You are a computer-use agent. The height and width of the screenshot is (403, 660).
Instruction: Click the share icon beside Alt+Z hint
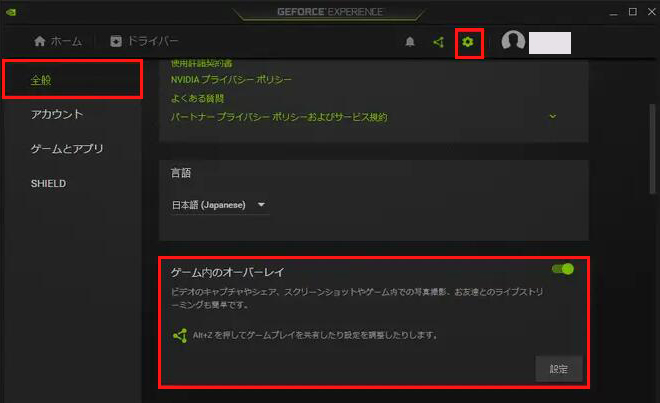180,335
